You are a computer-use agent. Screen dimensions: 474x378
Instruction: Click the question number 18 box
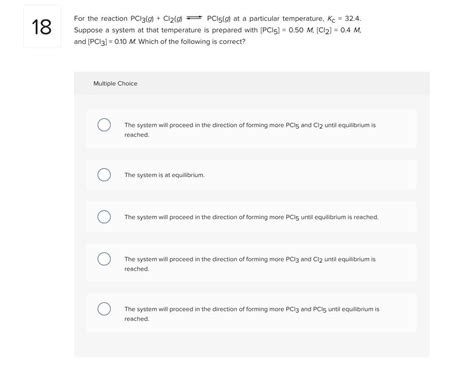pyautogui.click(x=42, y=27)
